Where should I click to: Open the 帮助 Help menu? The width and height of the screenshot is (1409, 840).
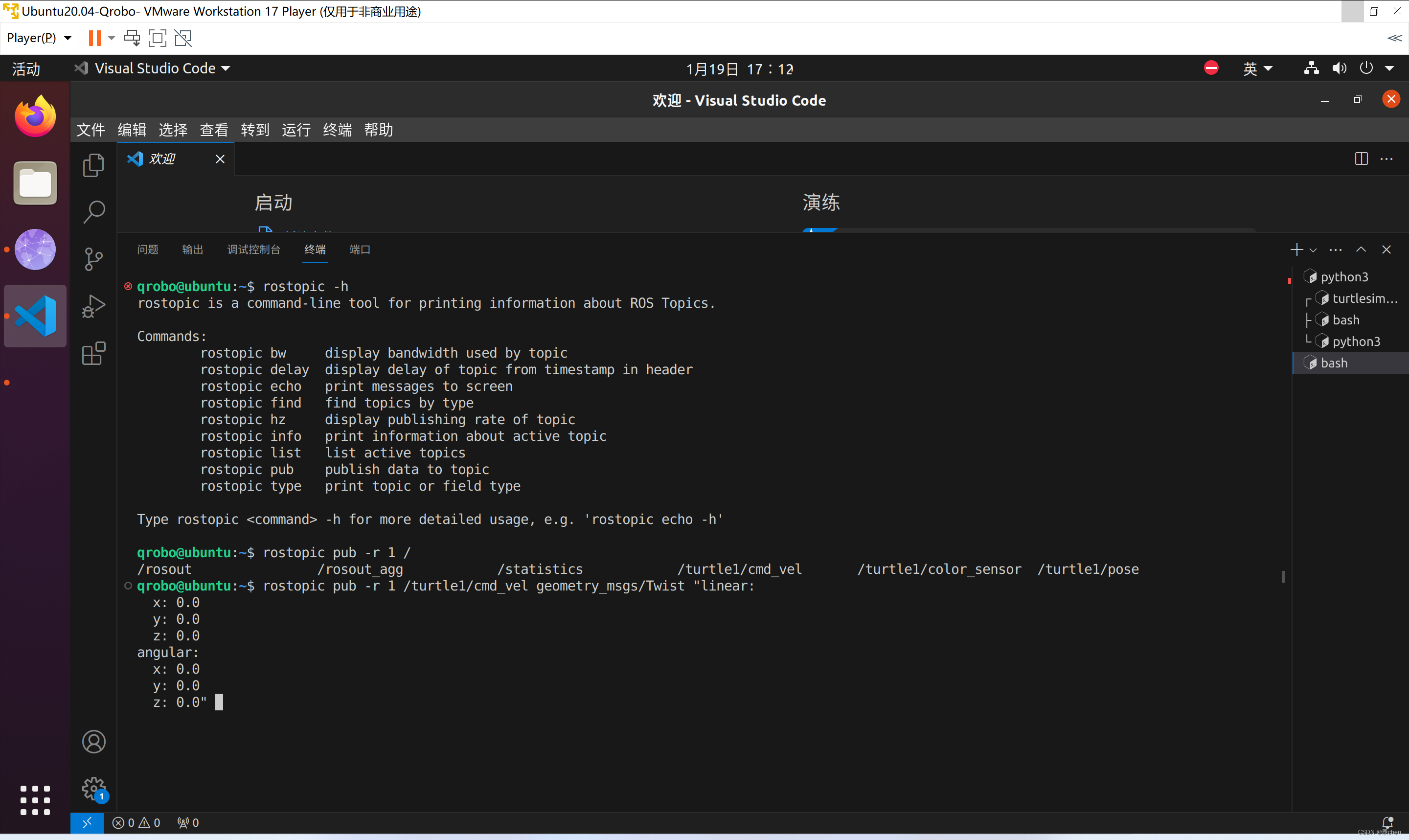(x=378, y=130)
